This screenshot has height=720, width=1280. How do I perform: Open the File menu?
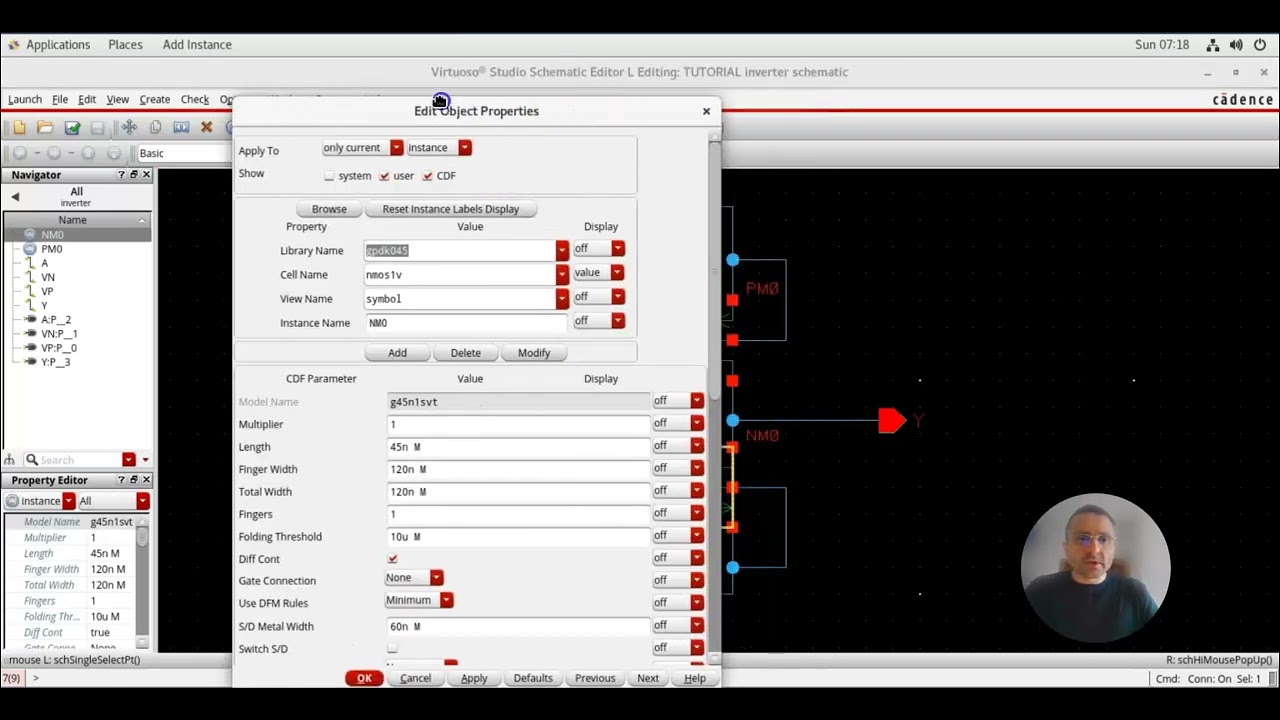pyautogui.click(x=60, y=99)
